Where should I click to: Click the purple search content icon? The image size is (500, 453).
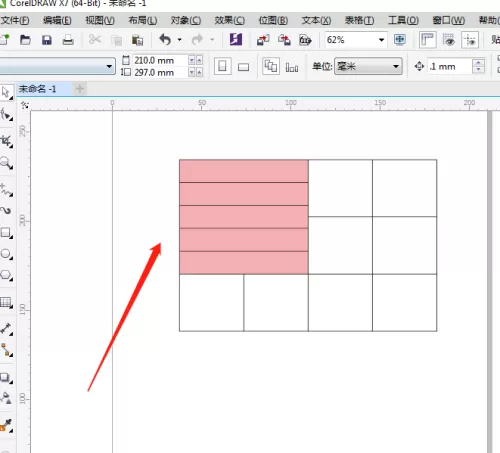tap(236, 40)
